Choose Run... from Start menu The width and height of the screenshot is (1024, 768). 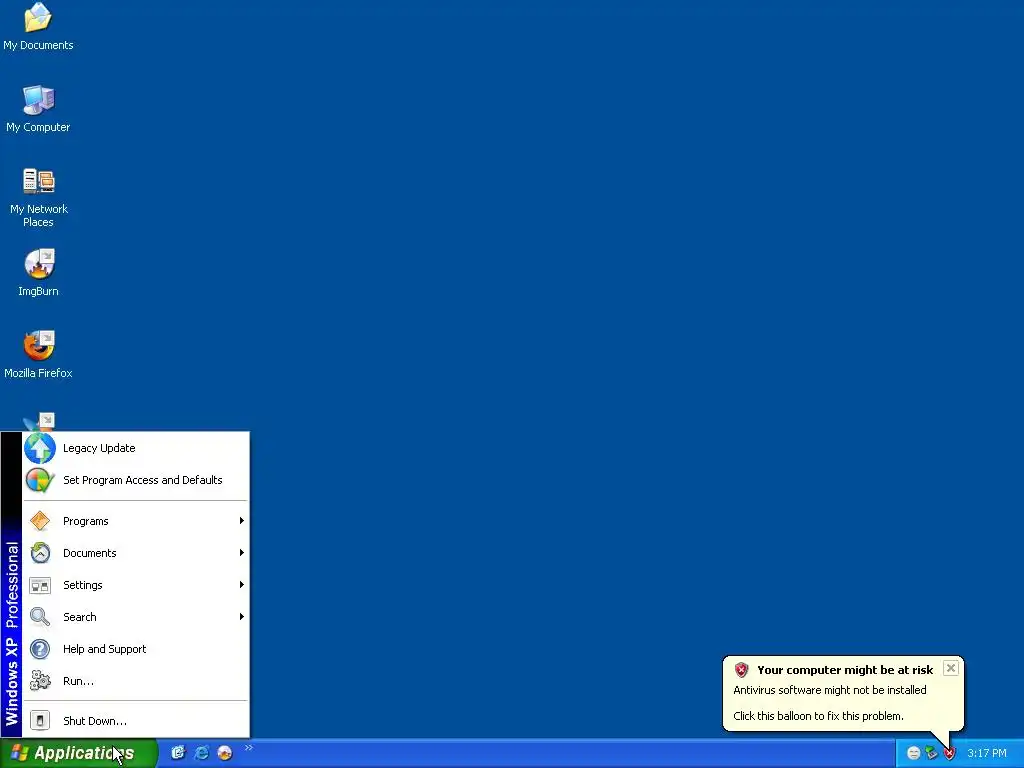(136, 681)
